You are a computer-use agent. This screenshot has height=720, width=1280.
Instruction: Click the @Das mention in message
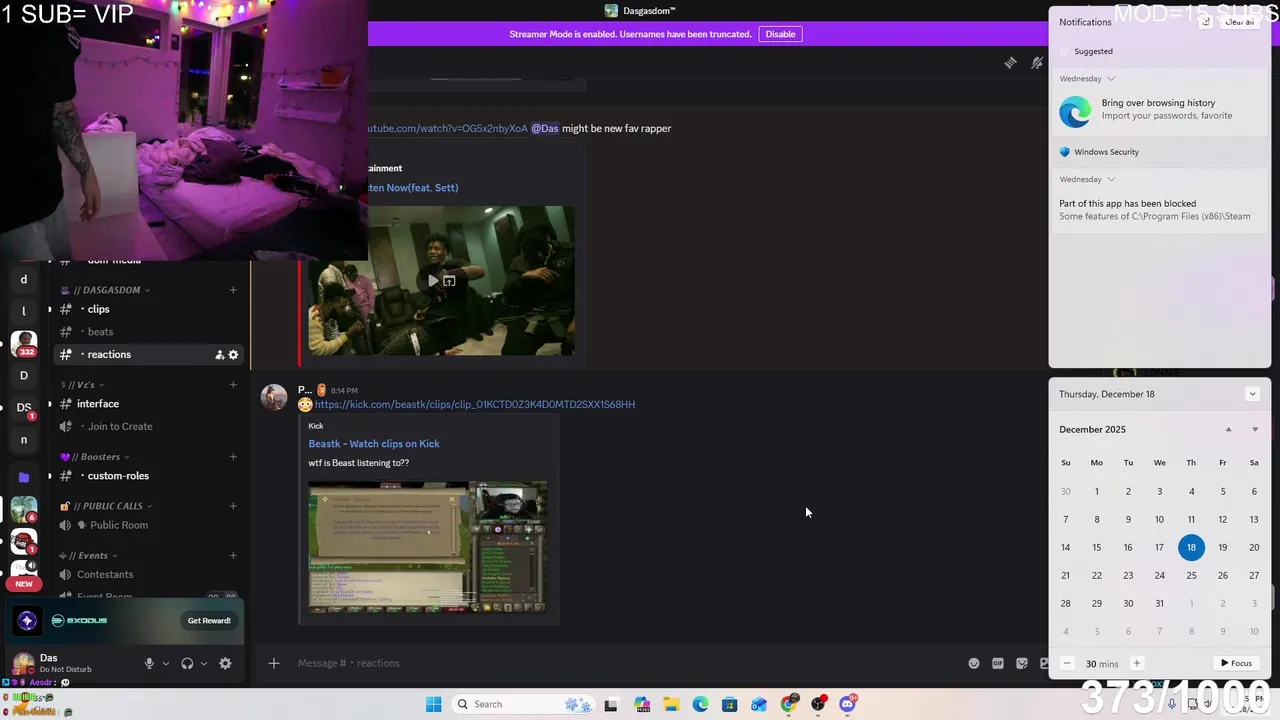[545, 128]
